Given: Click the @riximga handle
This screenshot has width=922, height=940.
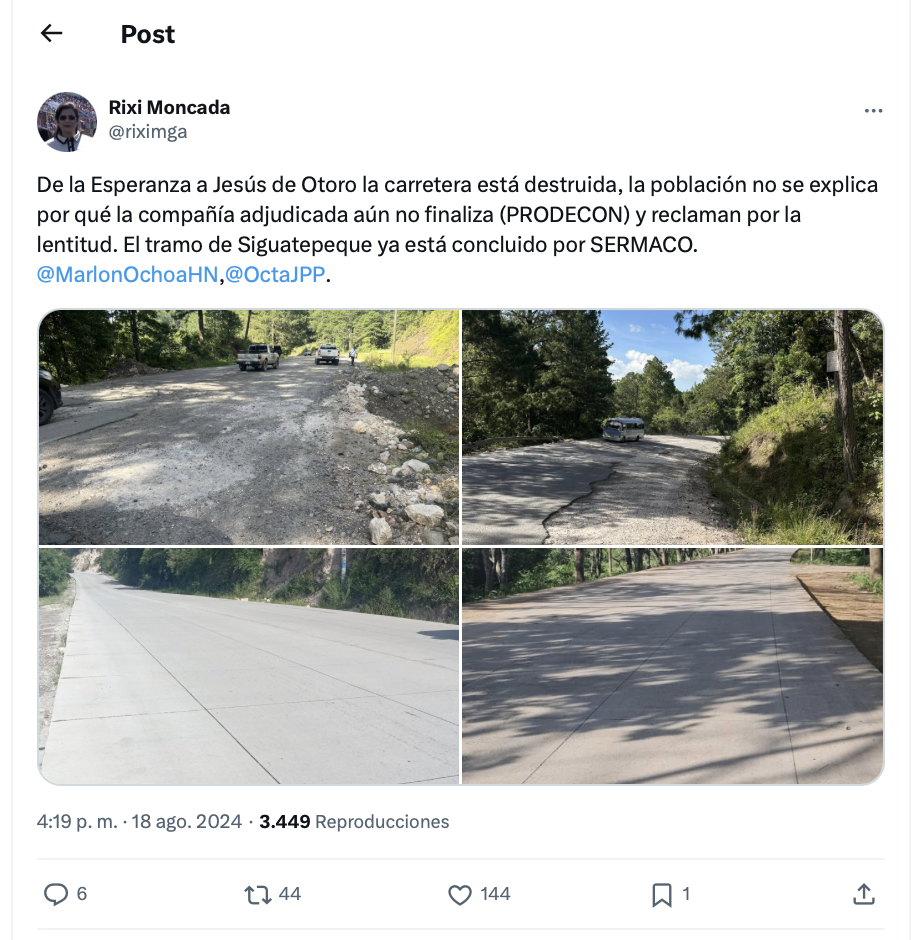Looking at the screenshot, I should tap(147, 131).
